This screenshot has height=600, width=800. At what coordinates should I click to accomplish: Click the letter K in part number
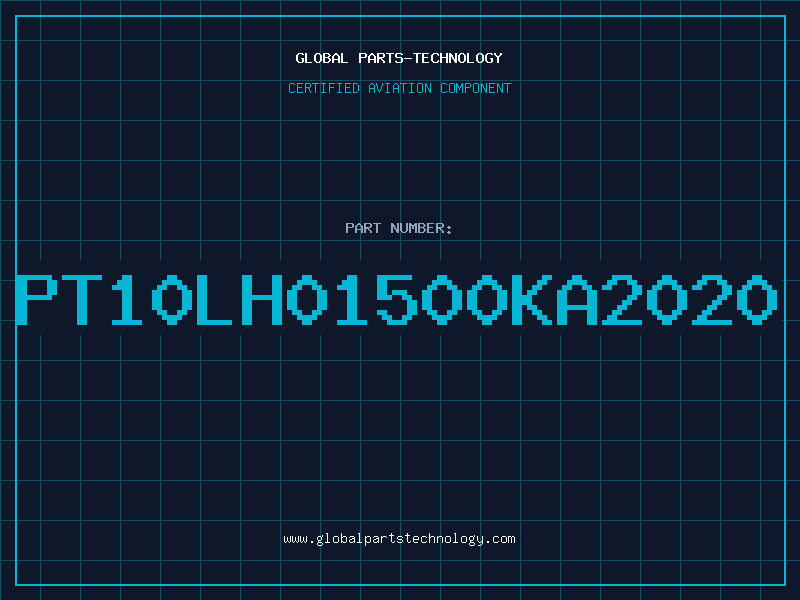pos(532,299)
